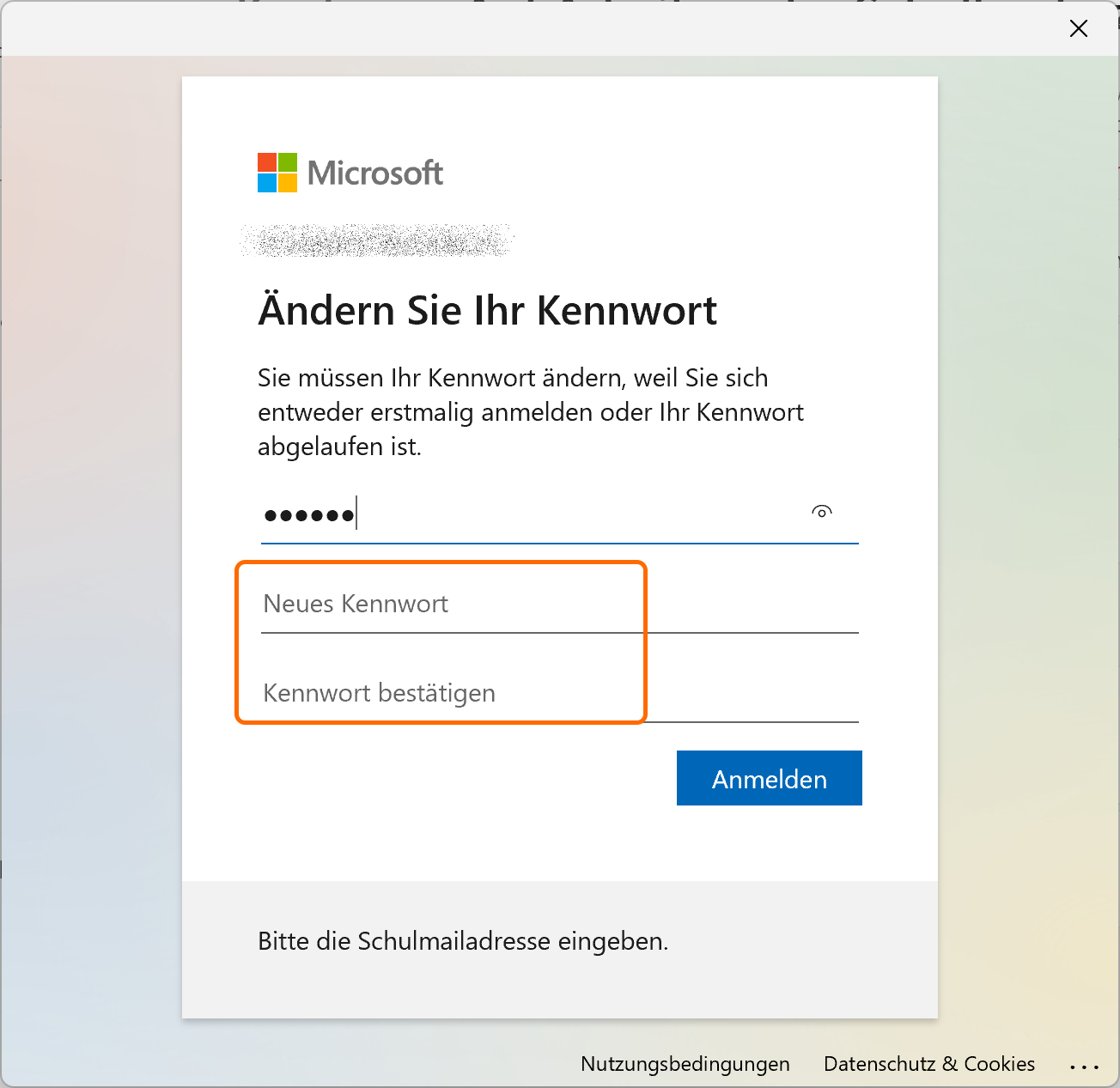Select the Kennwort bestätigen field
Screen dimensions: 1120x1088
point(558,694)
